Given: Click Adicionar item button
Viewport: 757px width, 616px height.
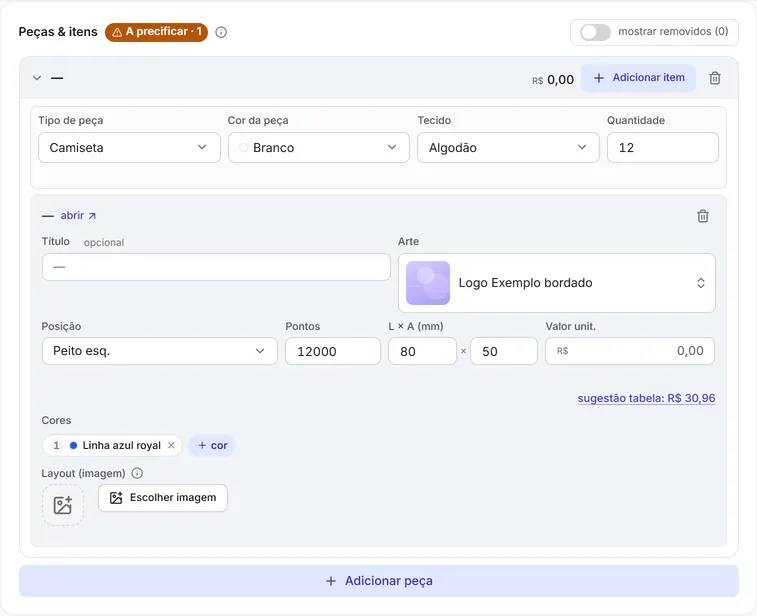Looking at the screenshot, I should coord(638,78).
